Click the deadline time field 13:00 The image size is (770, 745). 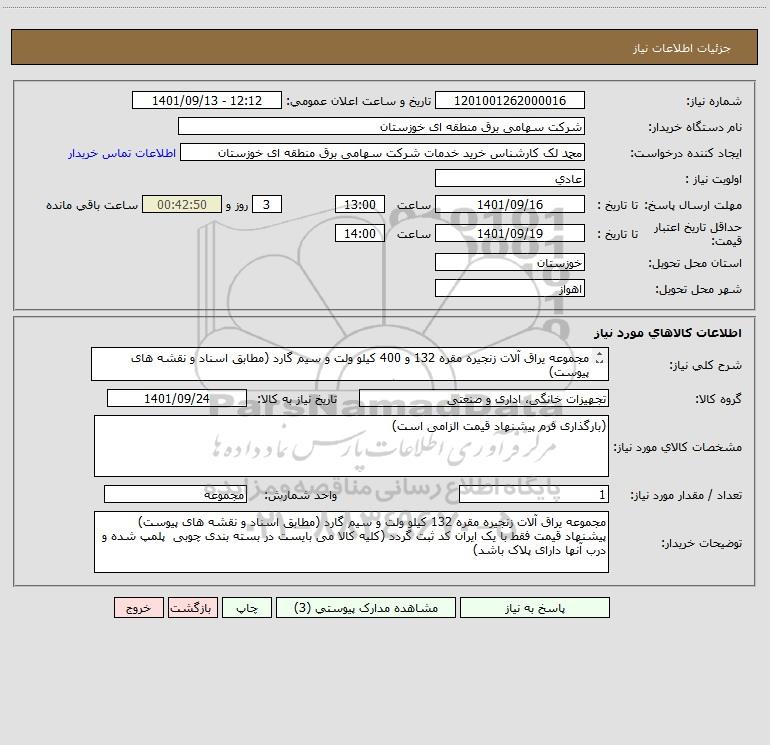click(x=359, y=204)
